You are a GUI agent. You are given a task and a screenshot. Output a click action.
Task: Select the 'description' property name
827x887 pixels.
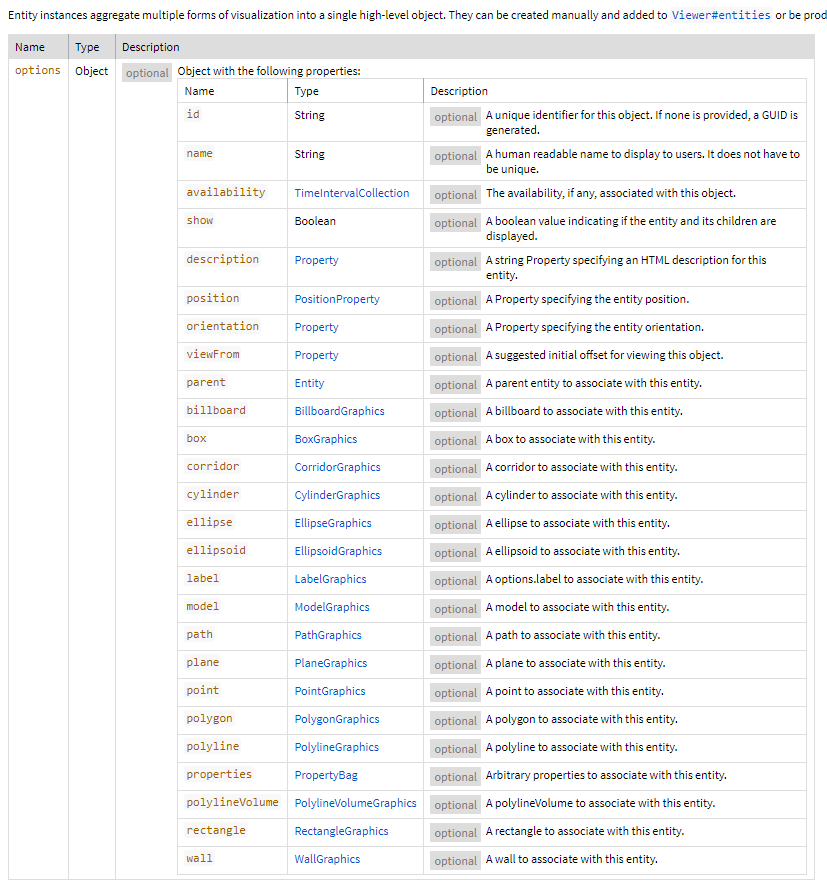[222, 259]
